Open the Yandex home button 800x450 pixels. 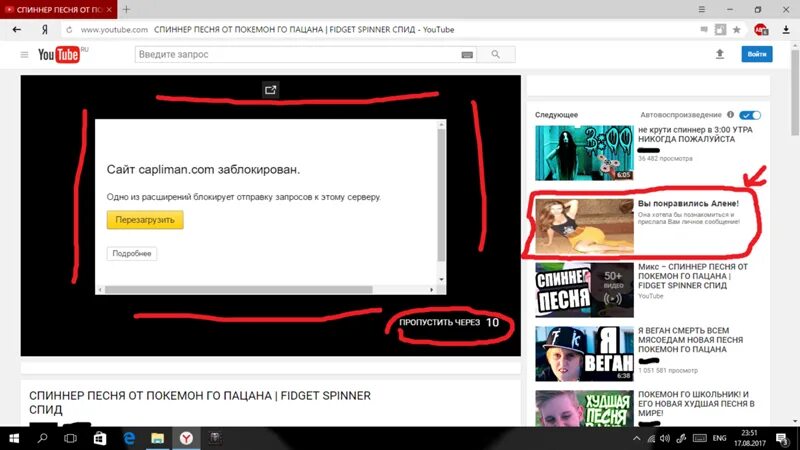pyautogui.click(x=45, y=30)
